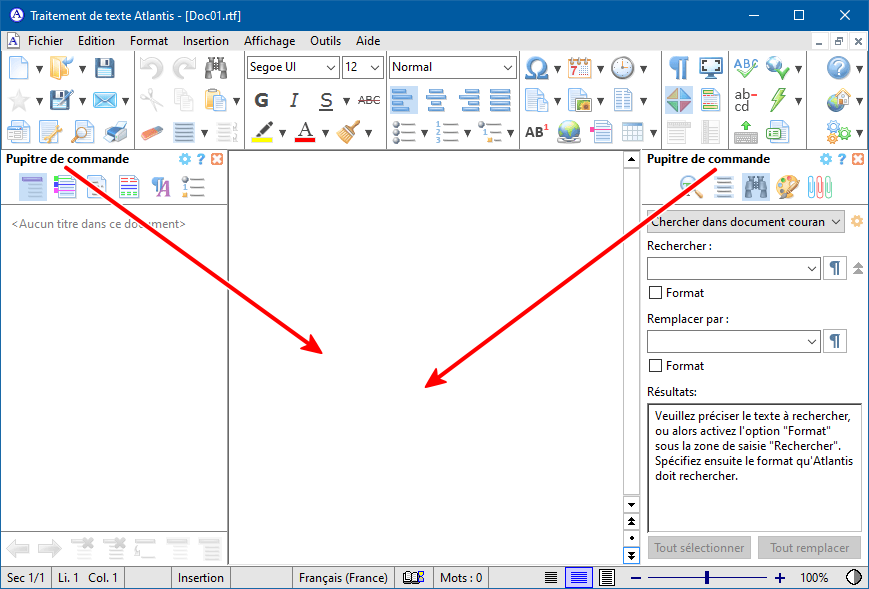Image resolution: width=869 pixels, height=589 pixels.
Task: Insert date with calendar icon
Action: 580,68
